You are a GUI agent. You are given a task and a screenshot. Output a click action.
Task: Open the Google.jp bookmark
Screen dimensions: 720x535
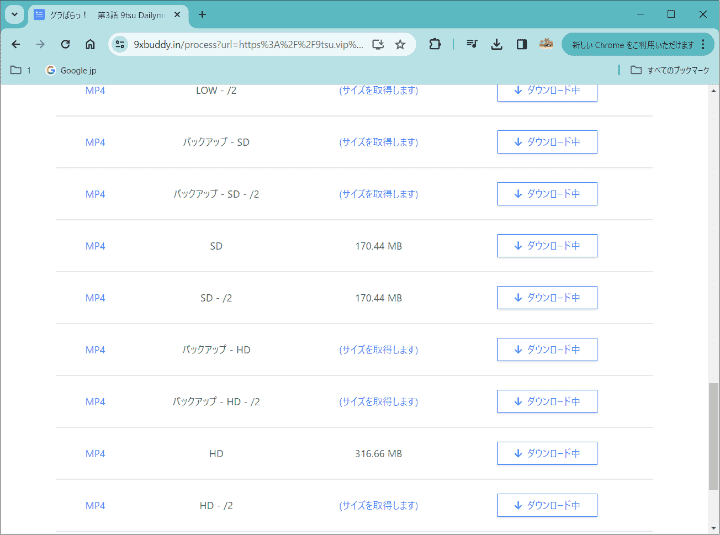click(71, 70)
